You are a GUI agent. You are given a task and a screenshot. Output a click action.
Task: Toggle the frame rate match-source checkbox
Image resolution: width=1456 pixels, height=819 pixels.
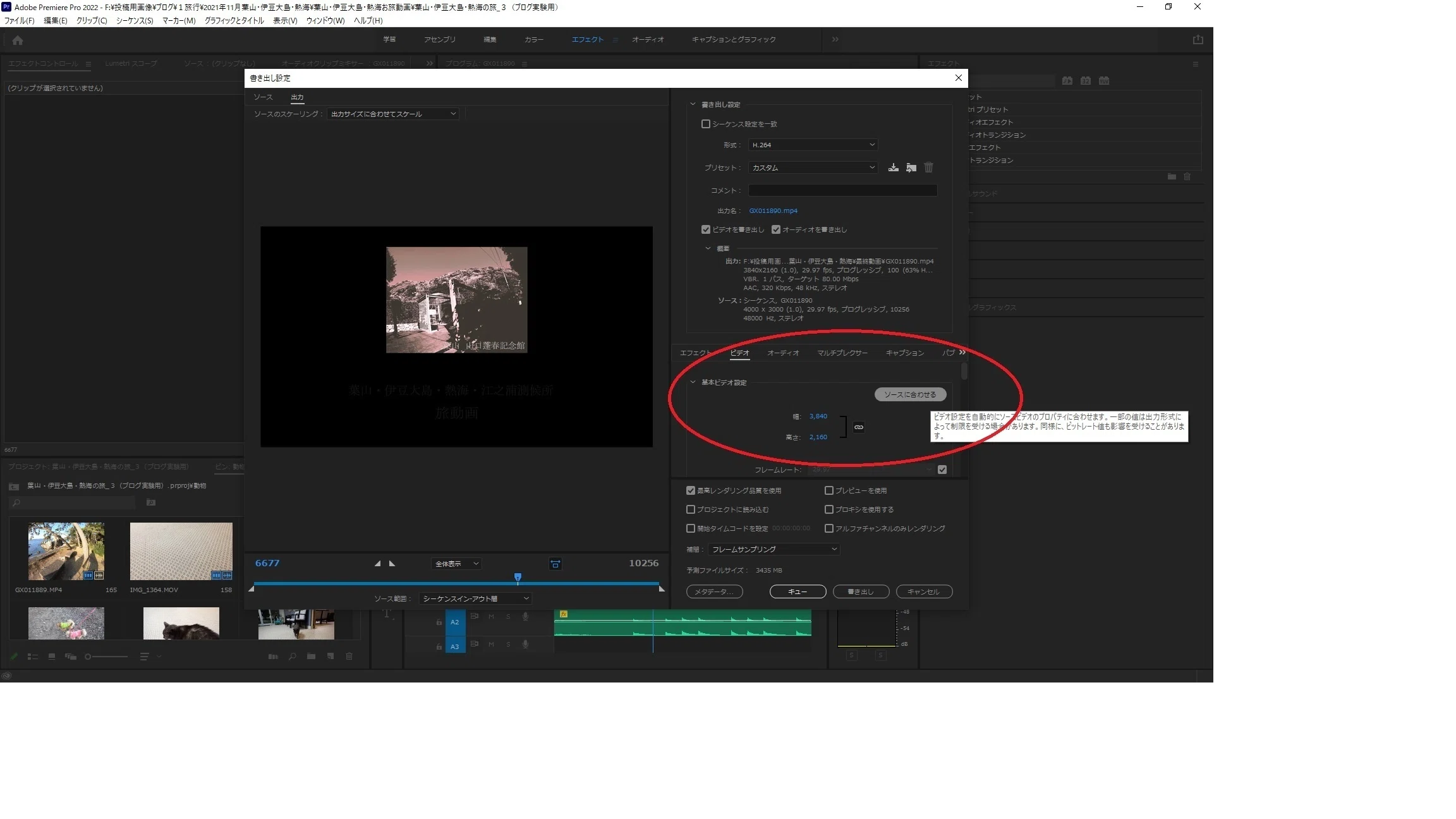click(x=942, y=470)
